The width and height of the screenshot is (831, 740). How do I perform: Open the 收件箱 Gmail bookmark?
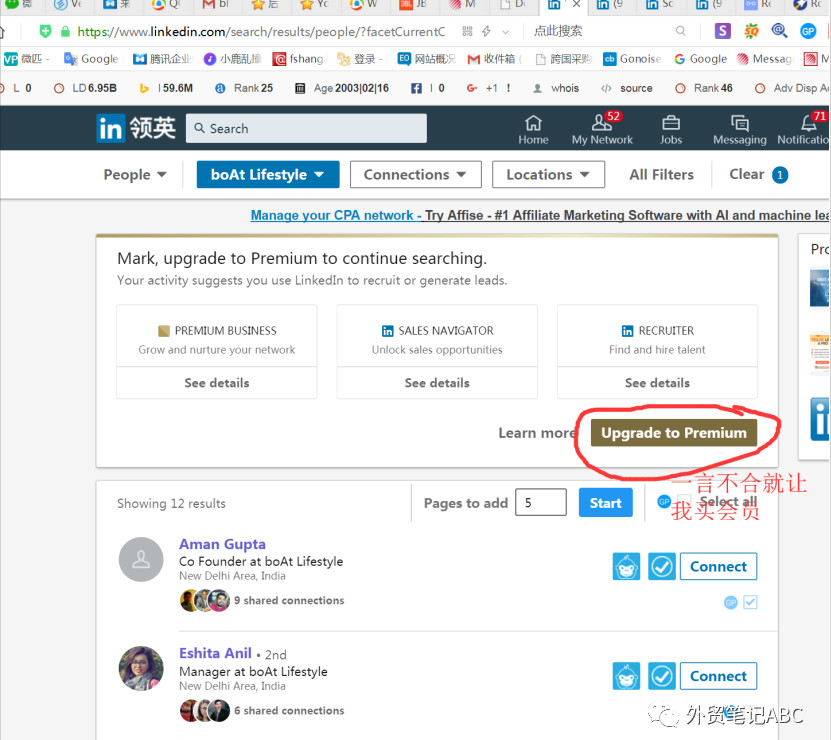496,59
